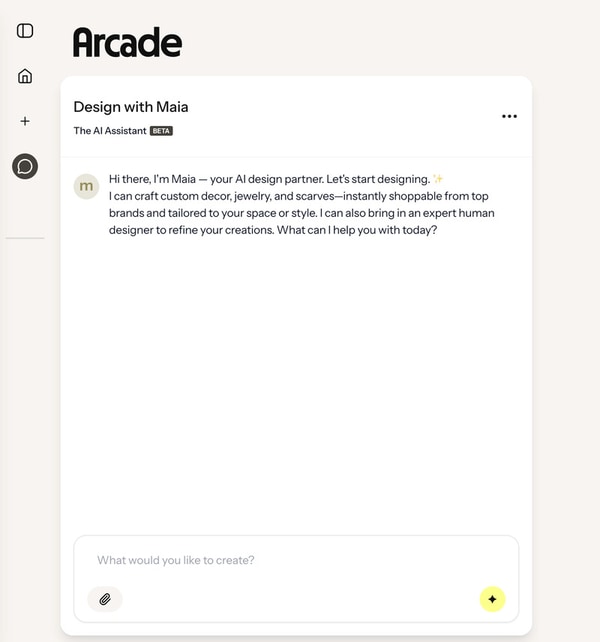600x642 pixels.
Task: Click the plus icon for new design
Action: [x=25, y=121]
